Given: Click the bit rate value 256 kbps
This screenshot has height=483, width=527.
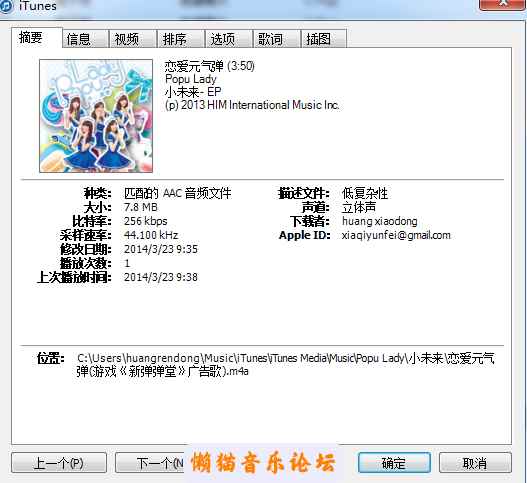Looking at the screenshot, I should pyautogui.click(x=146, y=221).
